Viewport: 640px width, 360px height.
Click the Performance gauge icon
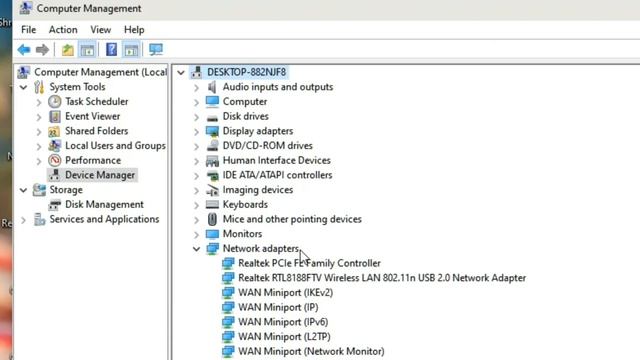point(55,160)
